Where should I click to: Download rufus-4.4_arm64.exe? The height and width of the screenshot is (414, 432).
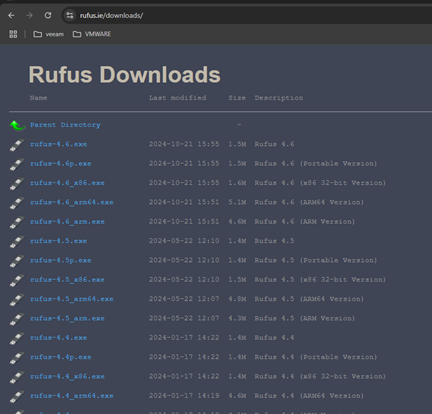[x=72, y=395]
